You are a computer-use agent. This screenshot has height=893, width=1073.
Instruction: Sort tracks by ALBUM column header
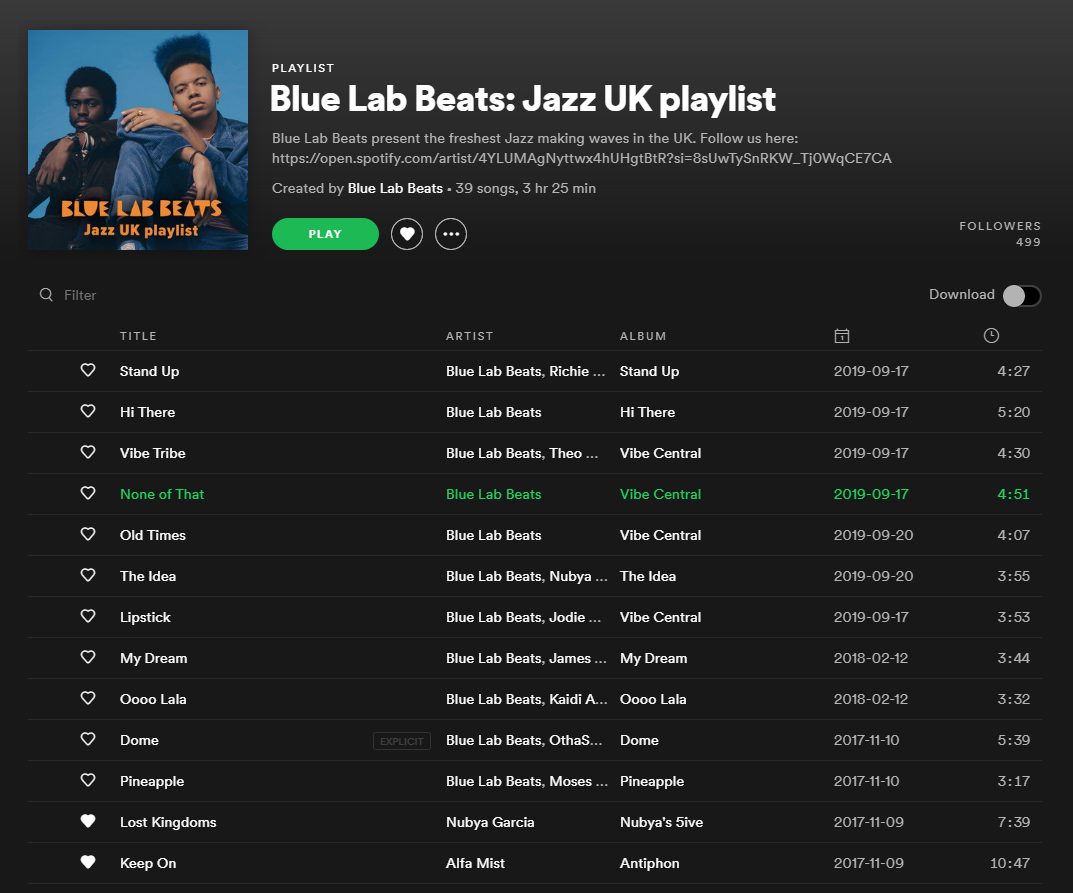(643, 336)
